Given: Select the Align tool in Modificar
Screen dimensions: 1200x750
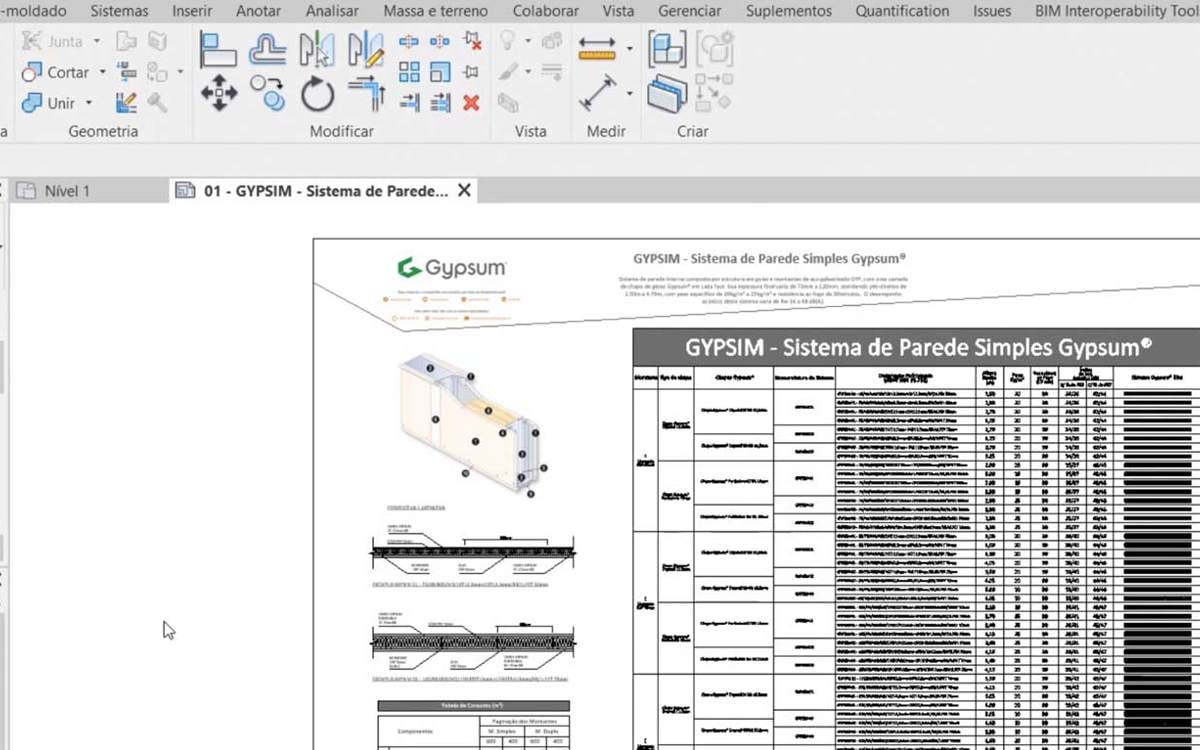Looking at the screenshot, I should pos(218,49).
